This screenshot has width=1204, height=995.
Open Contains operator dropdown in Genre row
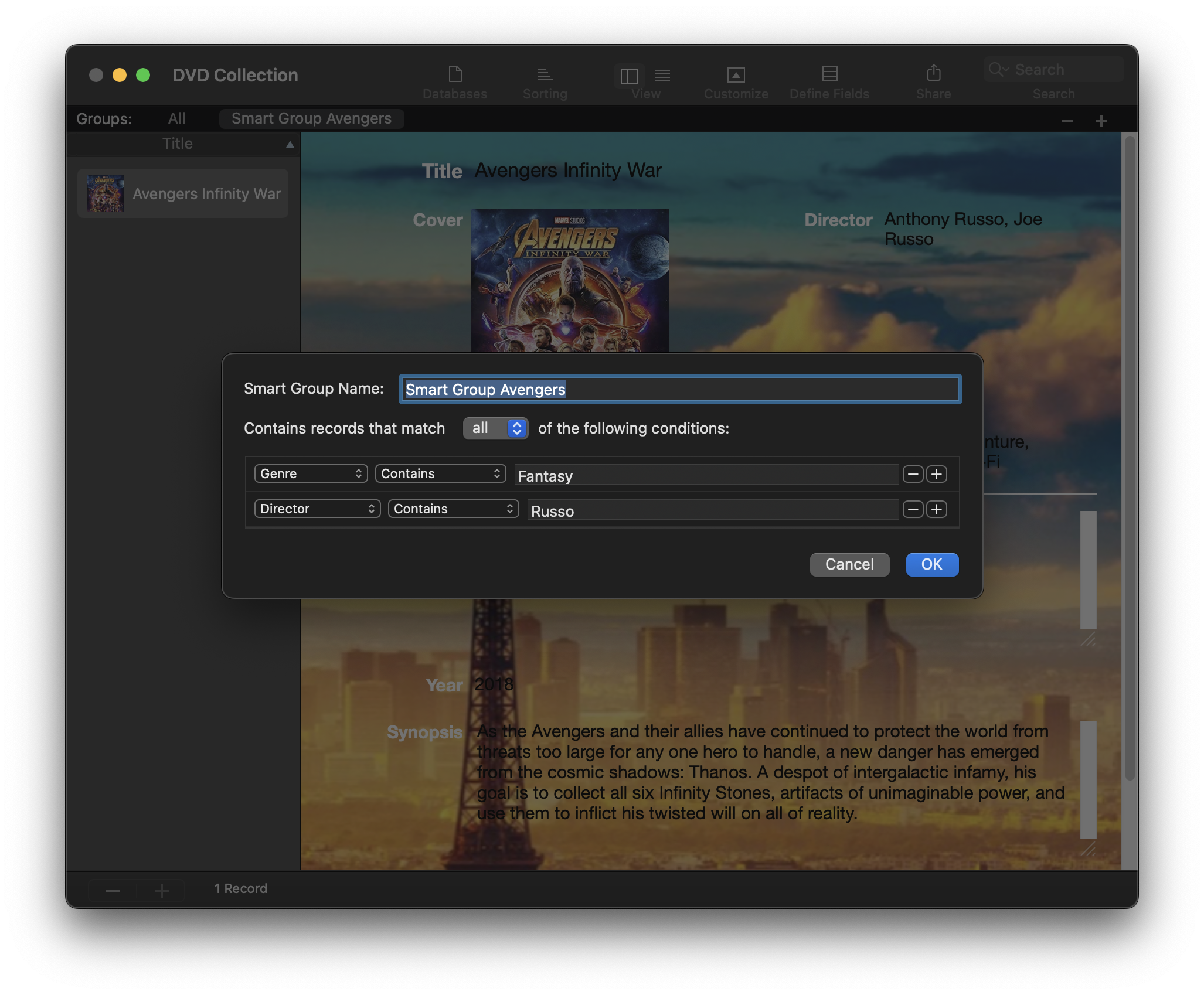pyautogui.click(x=440, y=473)
